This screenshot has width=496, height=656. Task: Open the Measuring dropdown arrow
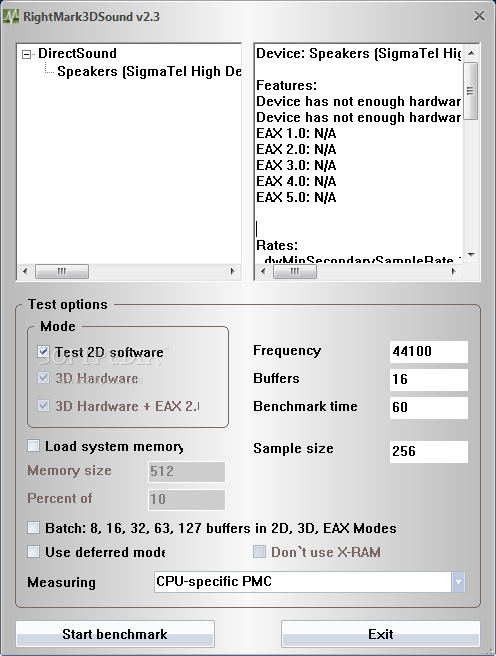click(458, 582)
